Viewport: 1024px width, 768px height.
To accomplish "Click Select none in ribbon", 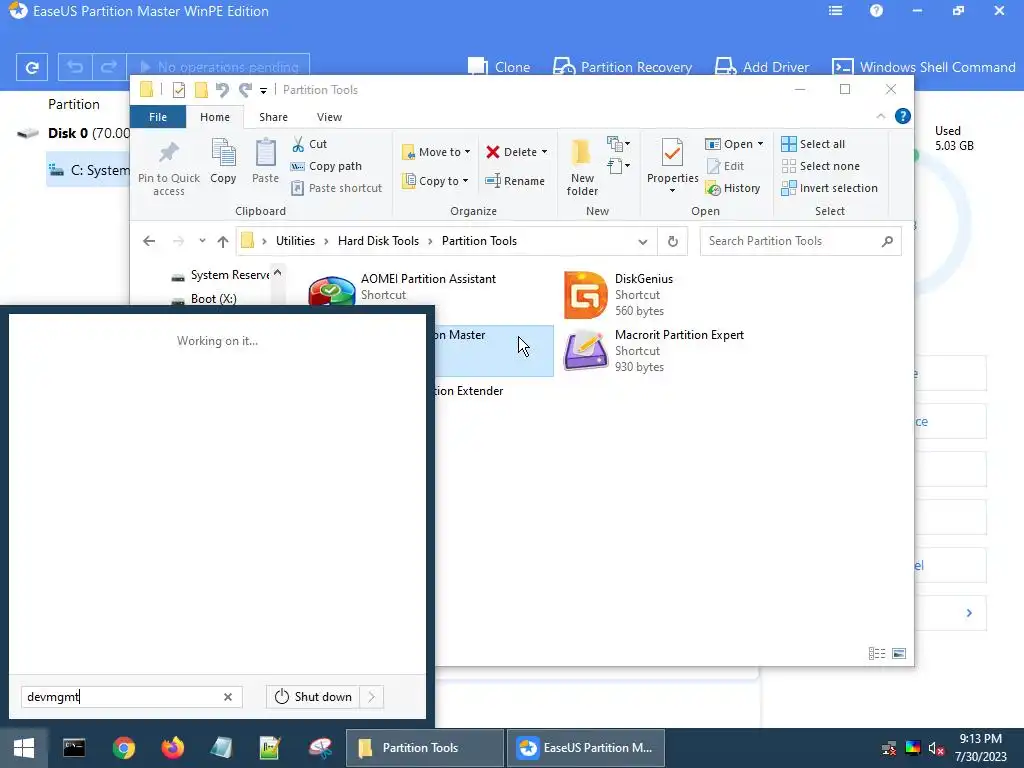I will [x=820, y=166].
